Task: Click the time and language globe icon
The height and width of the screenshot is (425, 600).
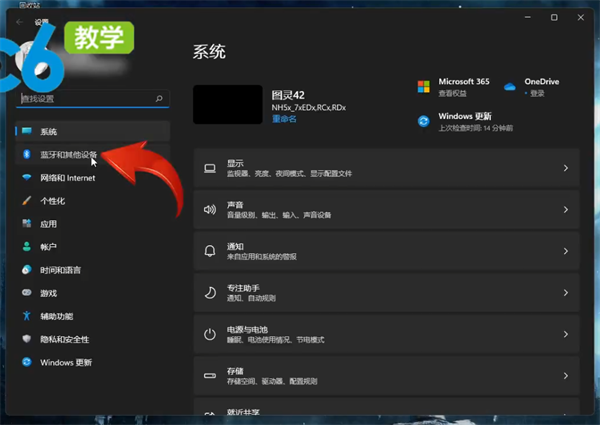Action: click(26, 270)
